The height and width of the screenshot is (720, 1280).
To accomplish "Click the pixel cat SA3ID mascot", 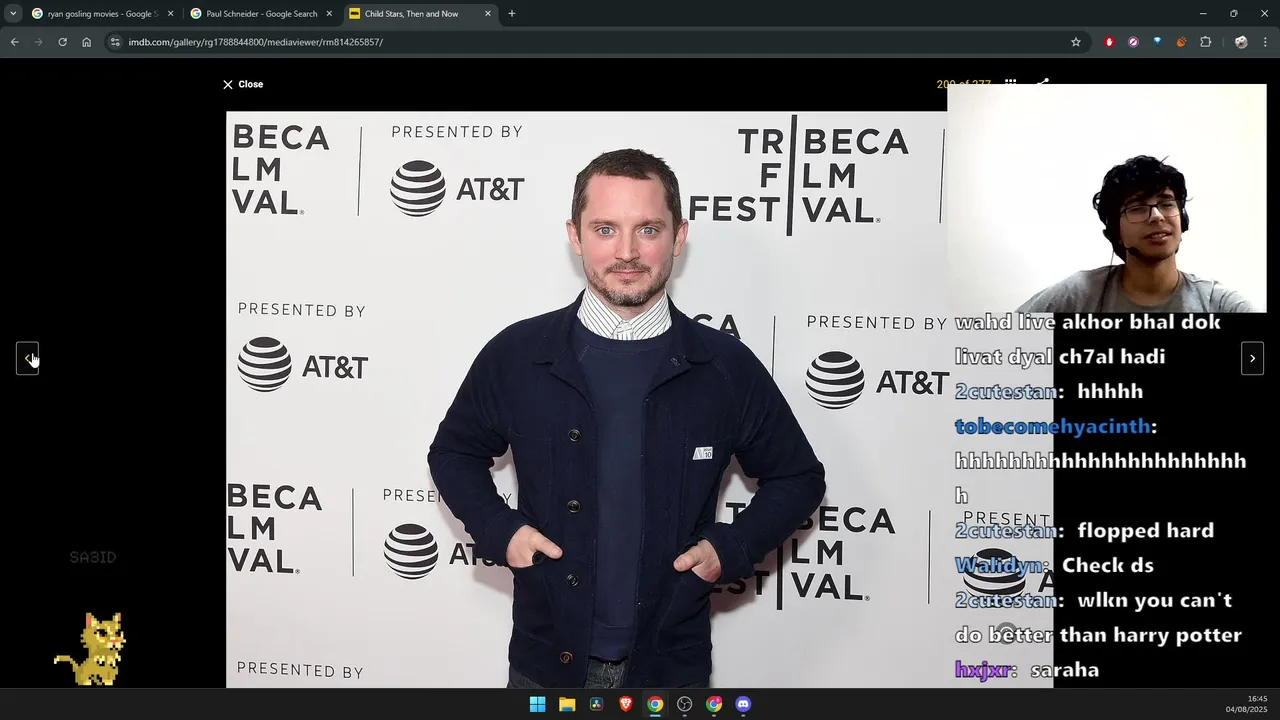I will [91, 648].
